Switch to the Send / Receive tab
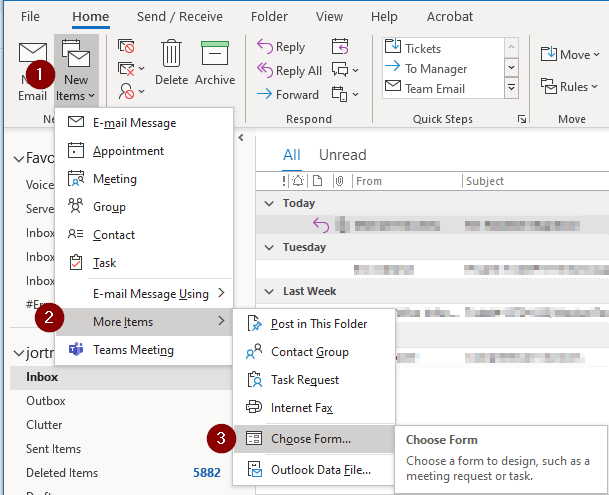Screen dimensions: 609x495 point(179,17)
